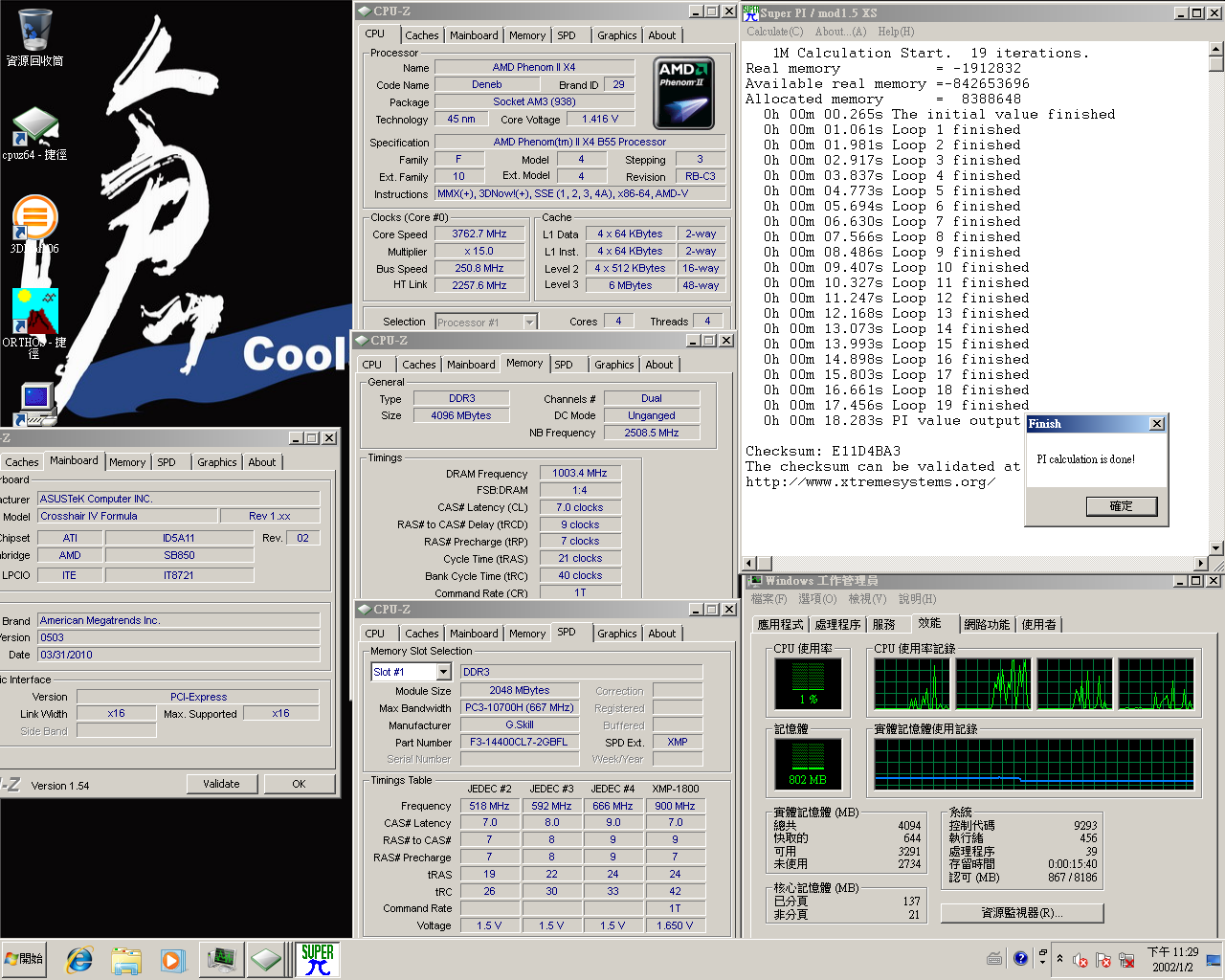Click the Validate button in CPU-Z
1225x980 pixels.
pos(221,784)
